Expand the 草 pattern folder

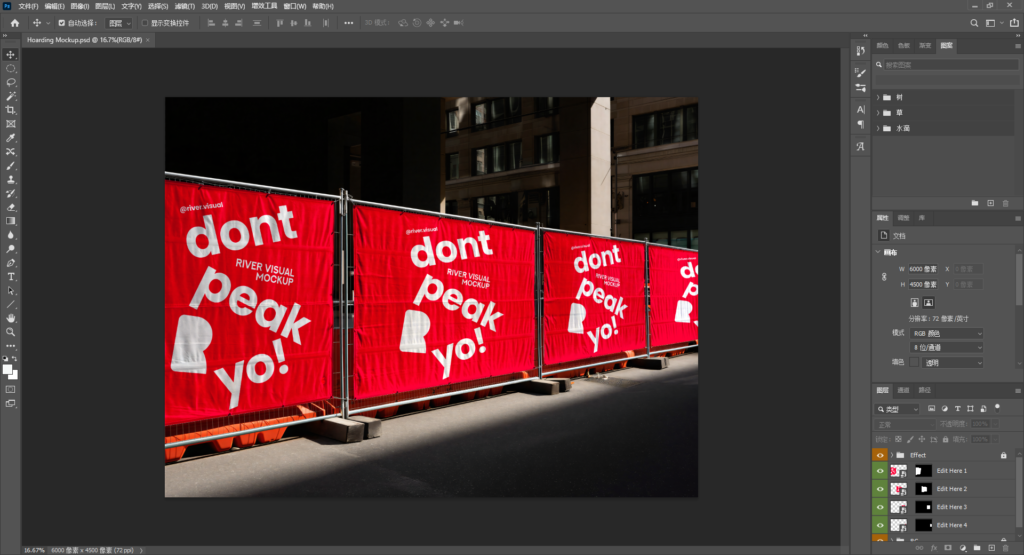click(878, 113)
